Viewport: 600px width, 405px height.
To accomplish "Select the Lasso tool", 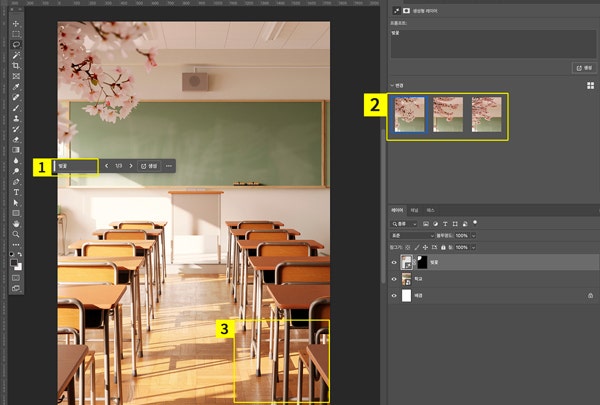I will [x=16, y=44].
